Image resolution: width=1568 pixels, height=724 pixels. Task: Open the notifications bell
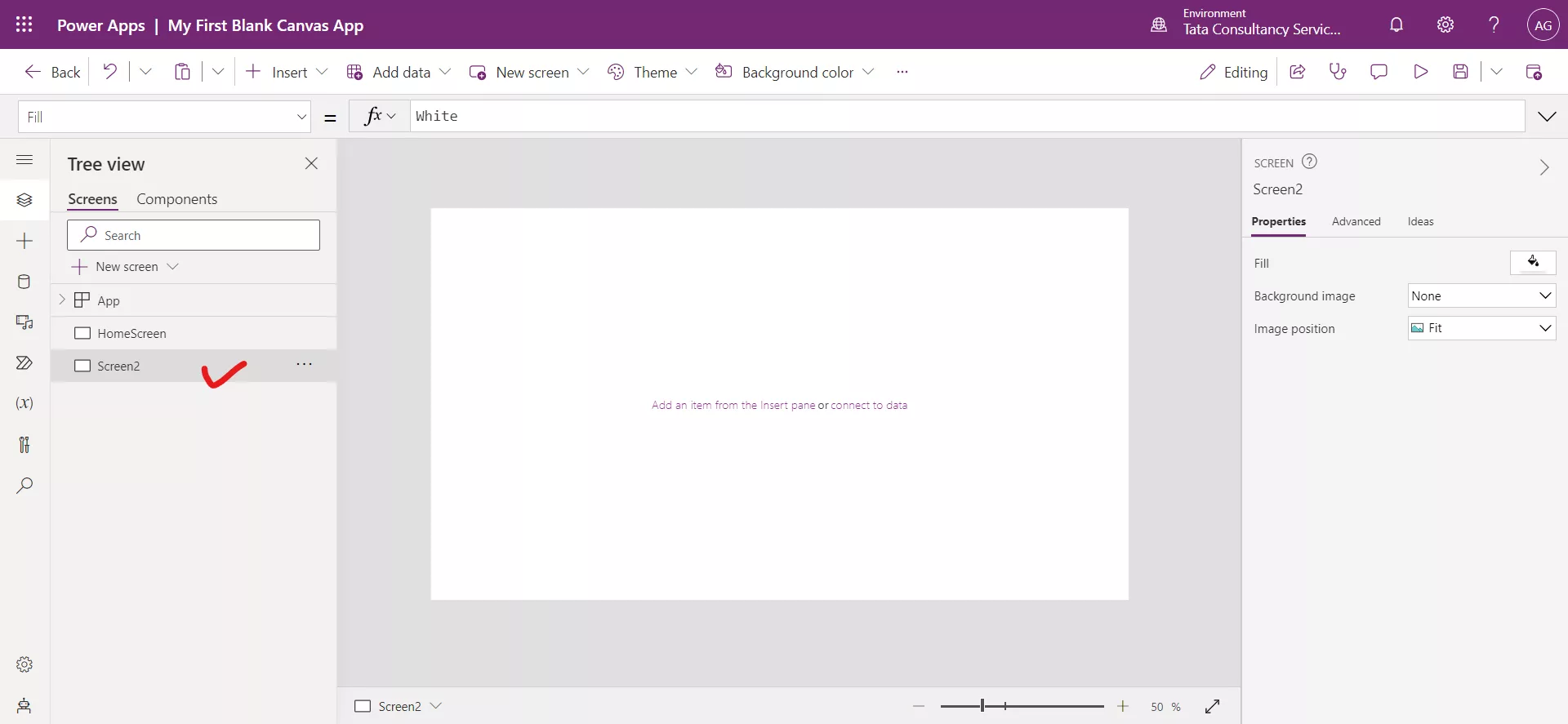[1396, 24]
